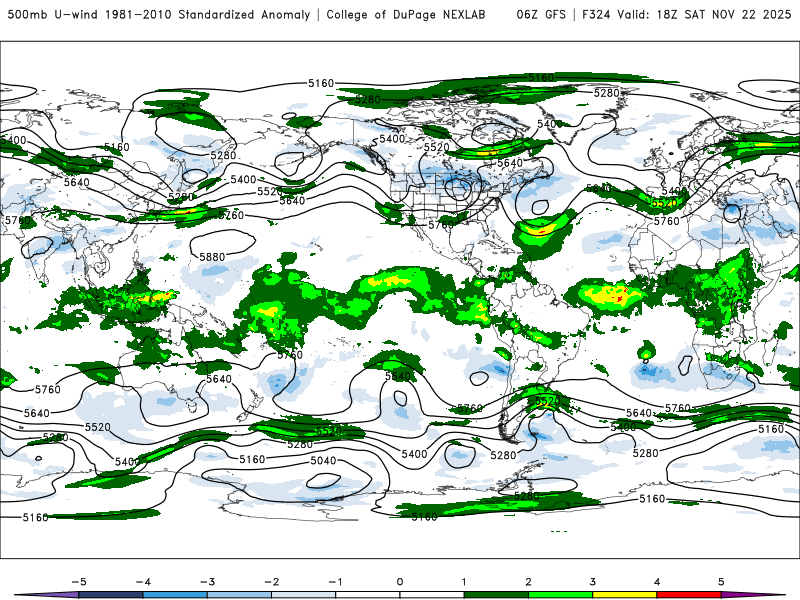Click the 5040 contour label
Viewport: 800px width, 600px height.
323,461
